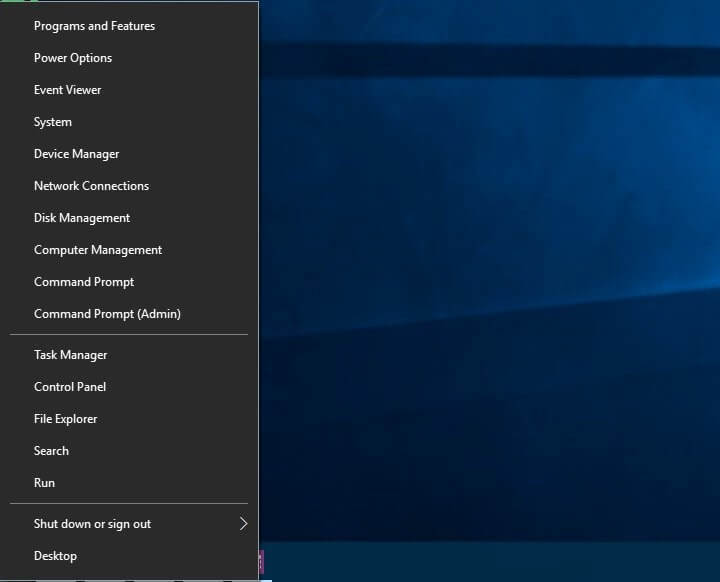The height and width of the screenshot is (582, 720).
Task: Open Device Manager
Action: click(x=76, y=154)
